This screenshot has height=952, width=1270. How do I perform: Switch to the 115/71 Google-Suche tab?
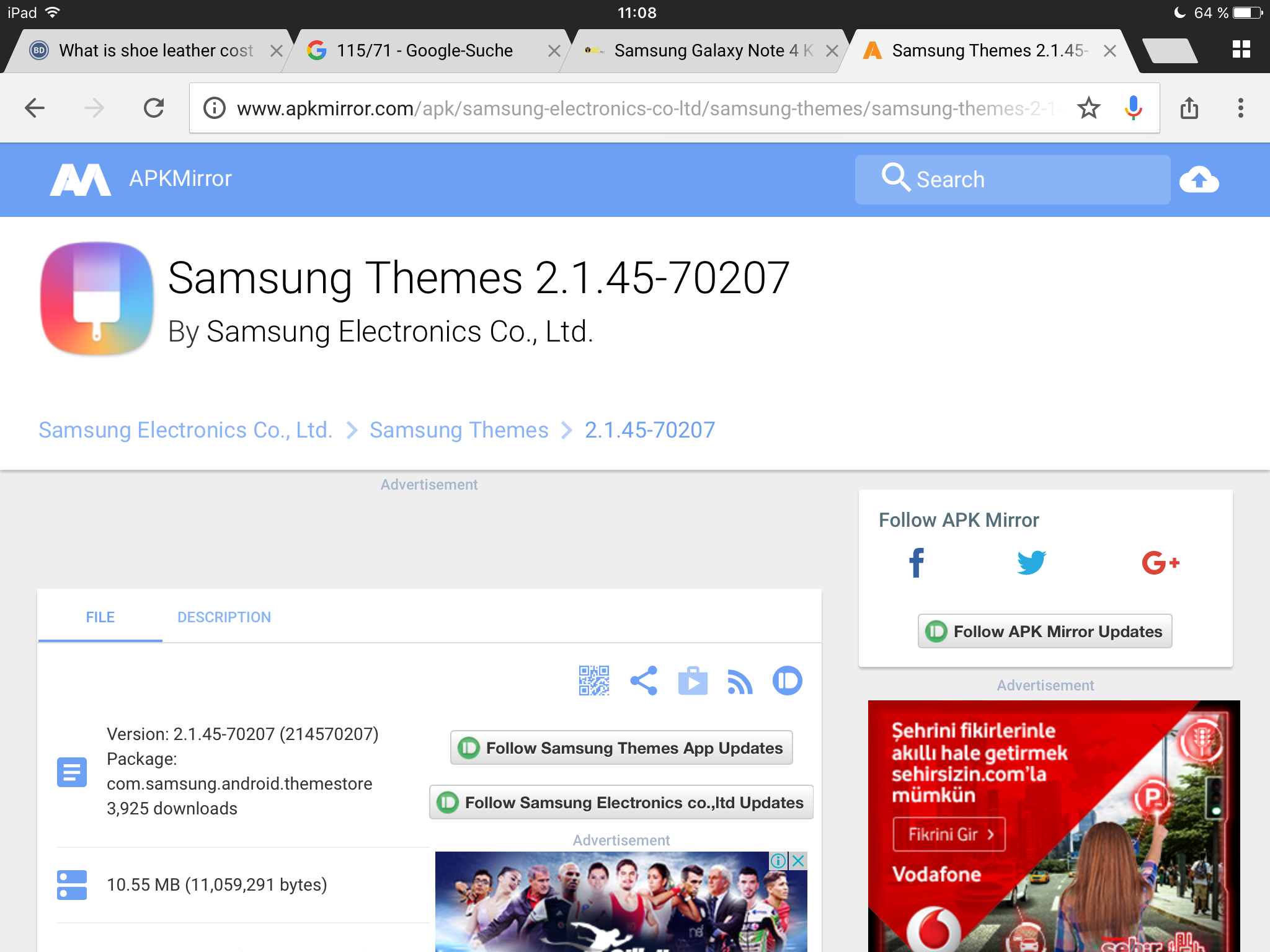click(x=425, y=51)
